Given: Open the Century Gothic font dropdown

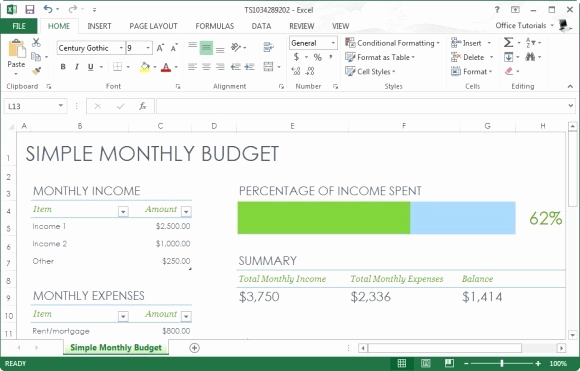Looking at the screenshot, I should click(121, 48).
